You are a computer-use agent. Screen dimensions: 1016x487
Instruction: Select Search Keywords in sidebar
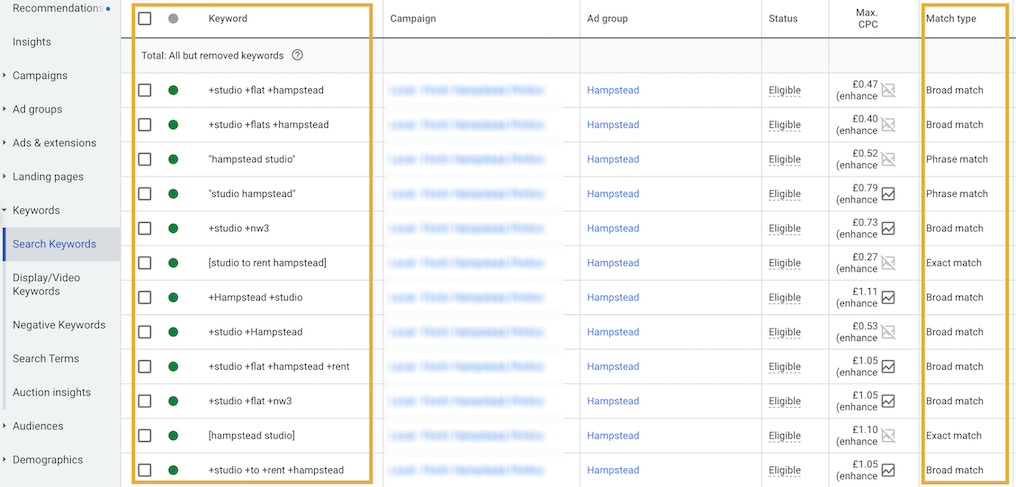[x=54, y=244]
